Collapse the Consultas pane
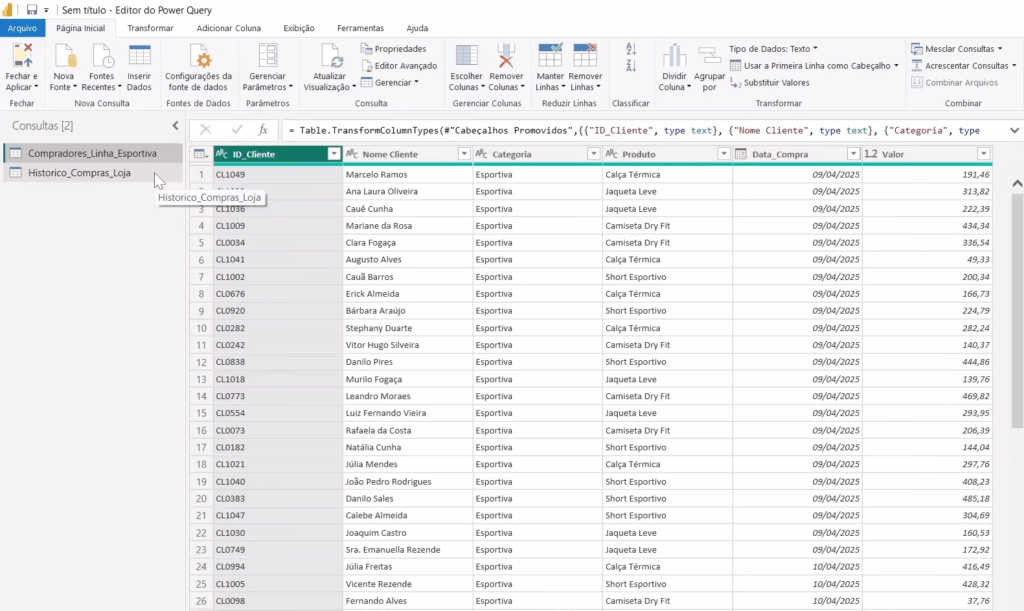The image size is (1024, 611). point(175,125)
